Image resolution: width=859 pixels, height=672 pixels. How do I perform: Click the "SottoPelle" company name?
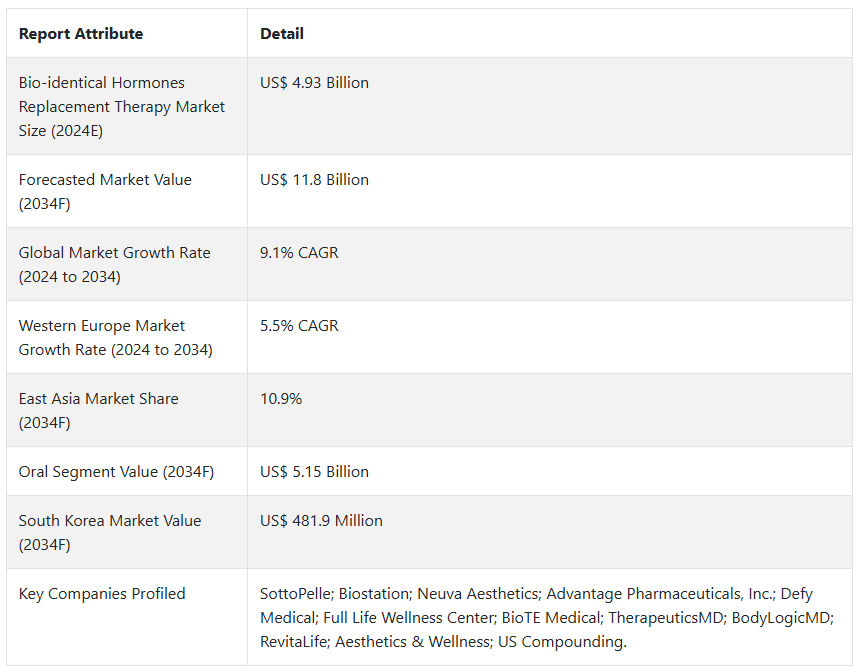coord(295,594)
